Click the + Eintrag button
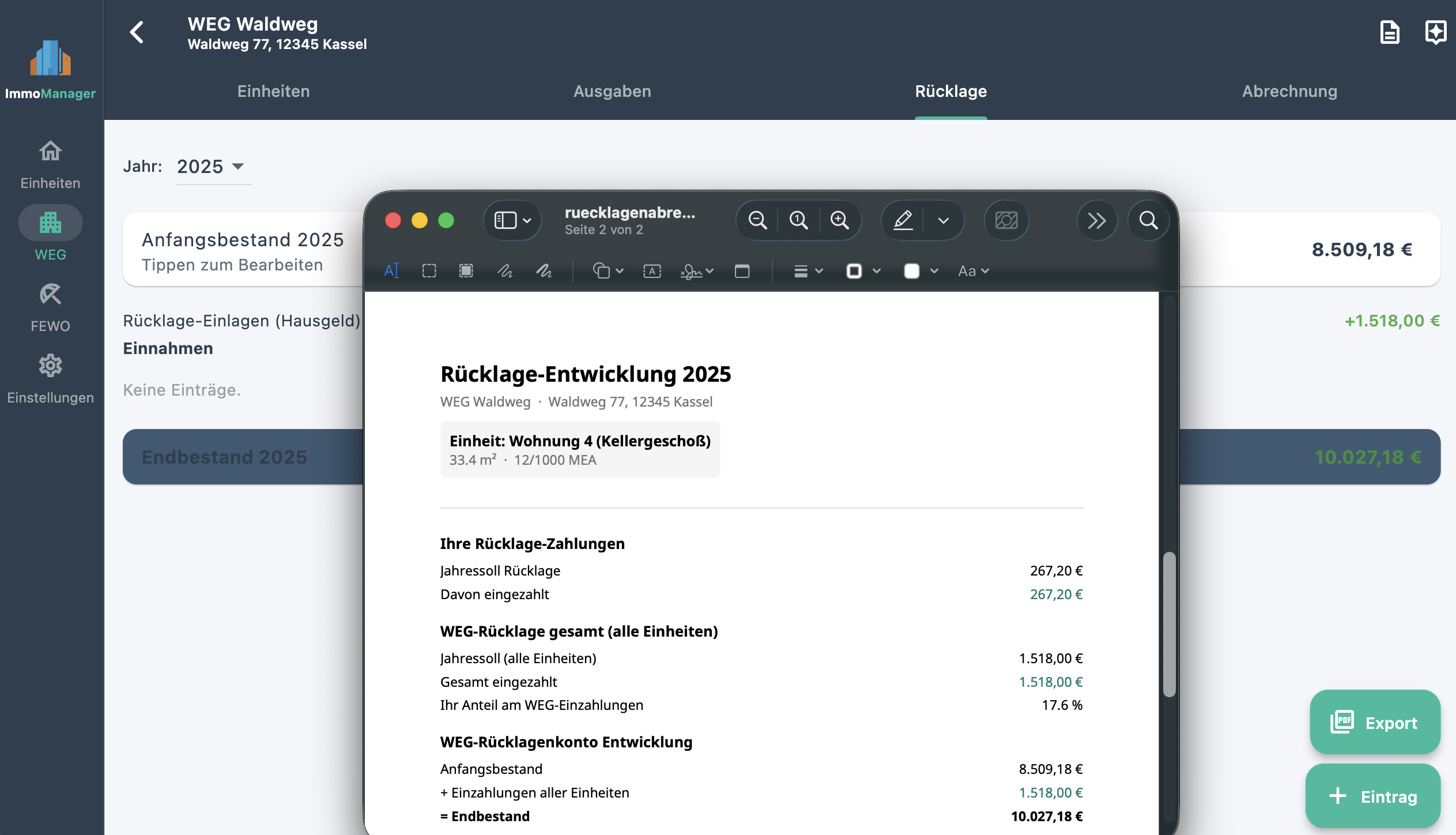 [x=1372, y=796]
